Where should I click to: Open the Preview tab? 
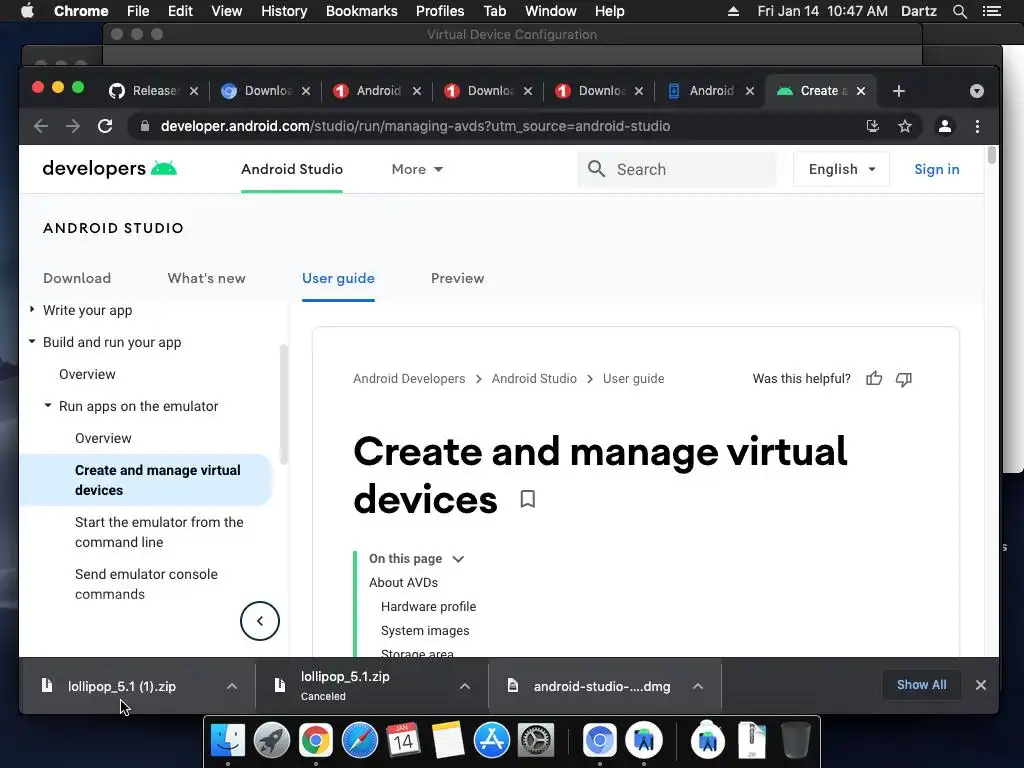pyautogui.click(x=457, y=278)
